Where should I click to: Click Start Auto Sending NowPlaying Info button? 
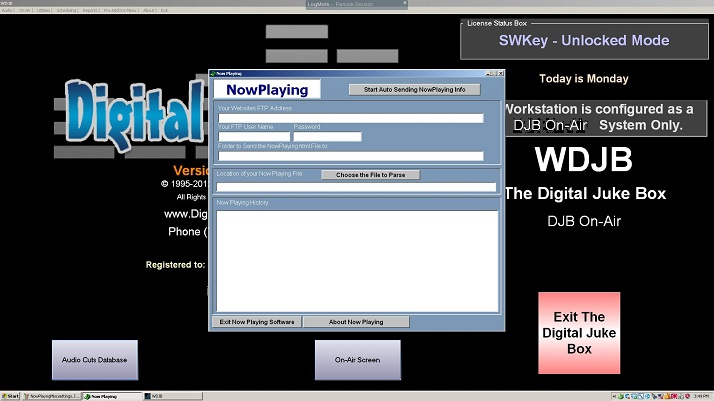414,90
